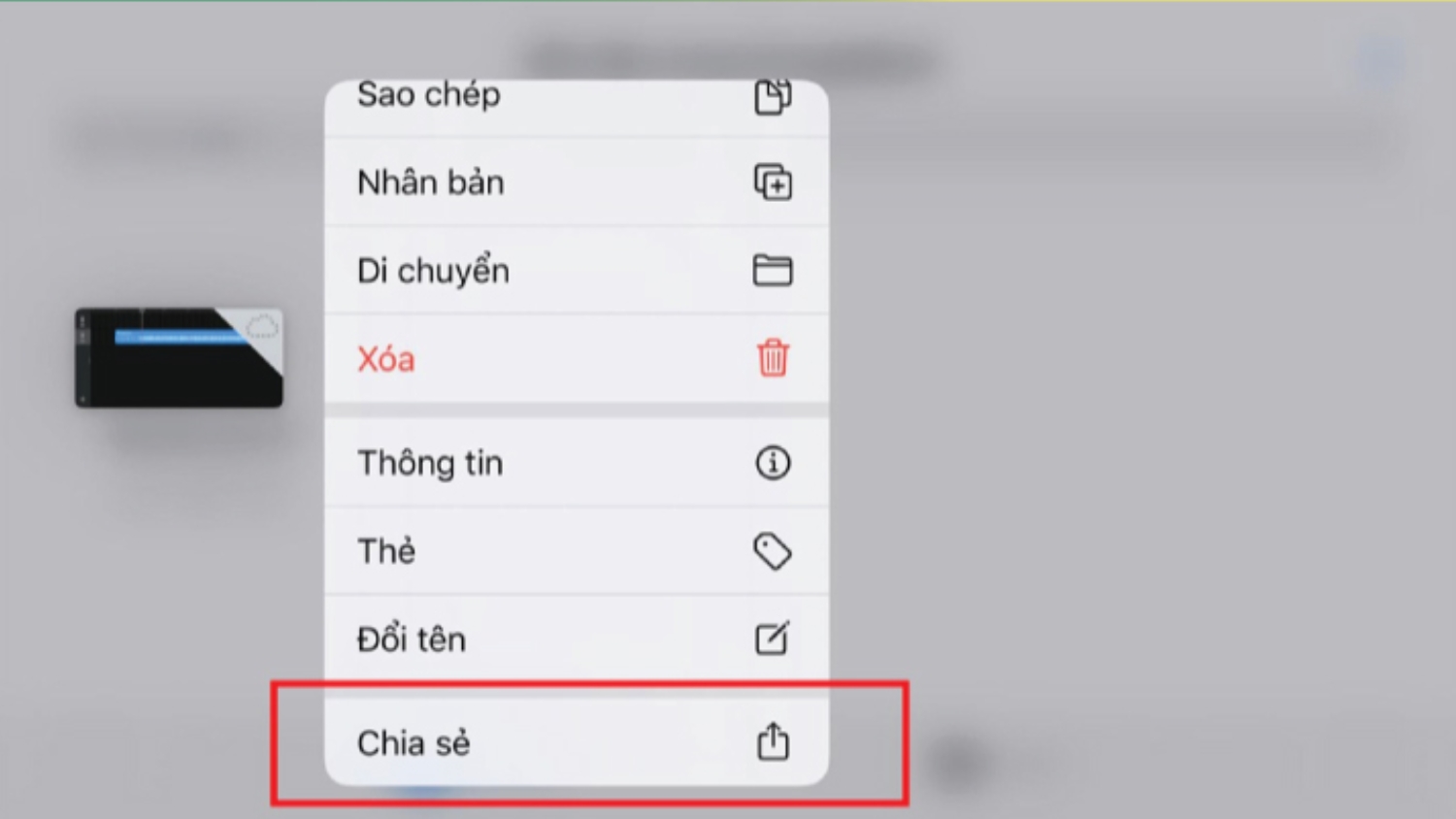Open Thông tin for the file
Screen dimensions: 1456x819
[x=577, y=463]
